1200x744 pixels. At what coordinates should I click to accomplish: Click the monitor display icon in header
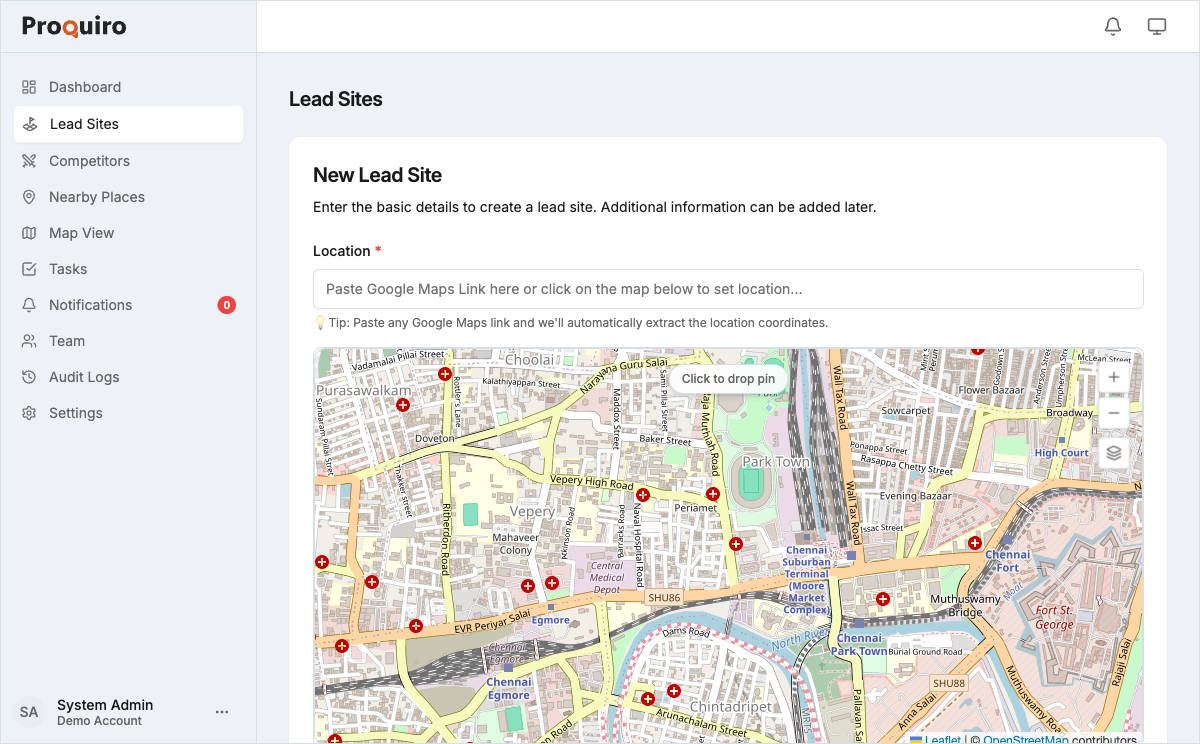pyautogui.click(x=1157, y=27)
